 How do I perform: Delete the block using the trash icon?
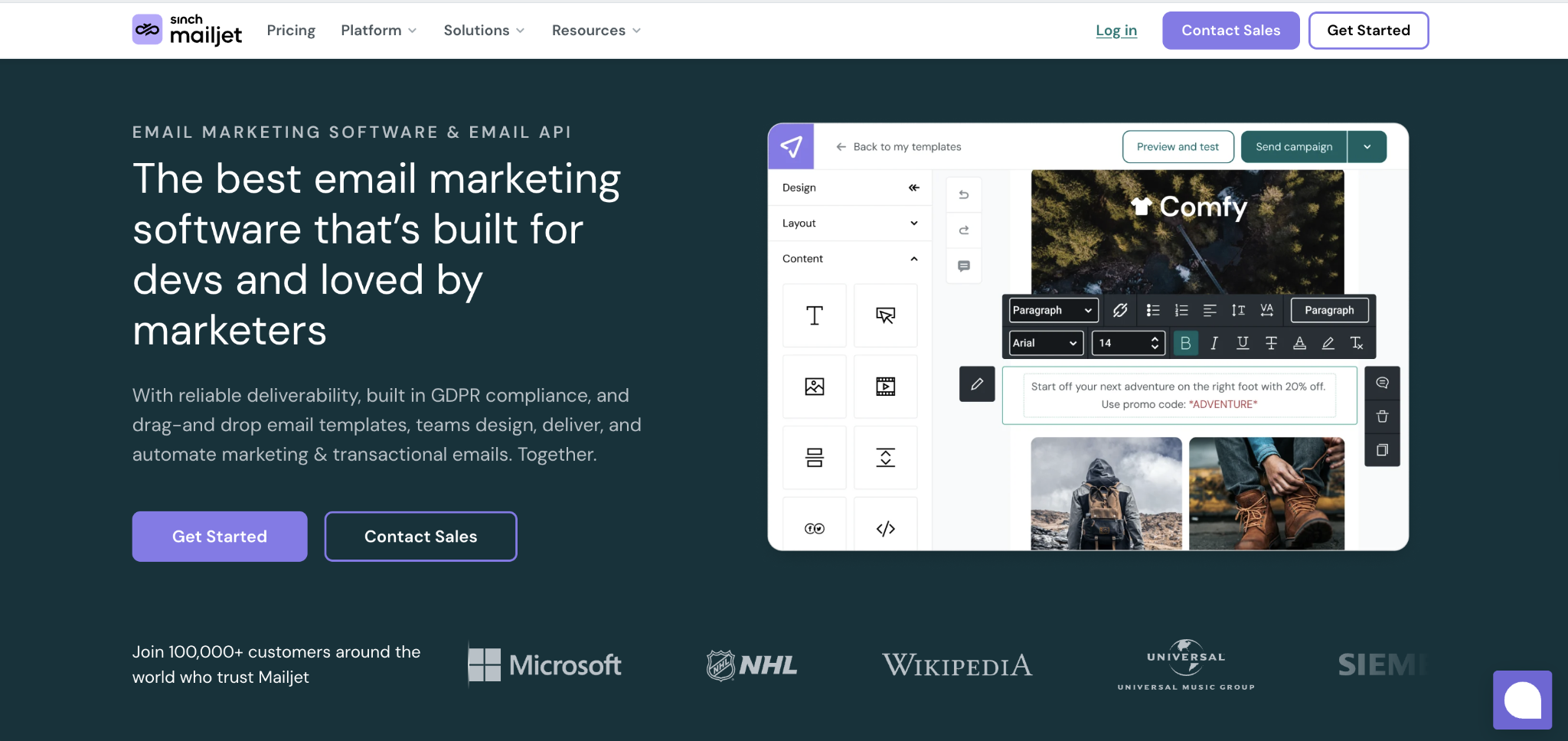(1383, 416)
